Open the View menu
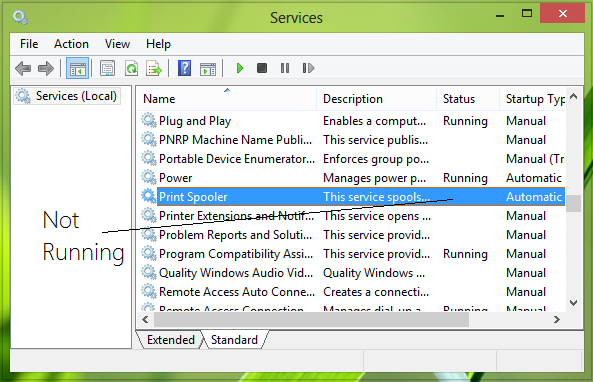This screenshot has width=593, height=382. click(117, 44)
